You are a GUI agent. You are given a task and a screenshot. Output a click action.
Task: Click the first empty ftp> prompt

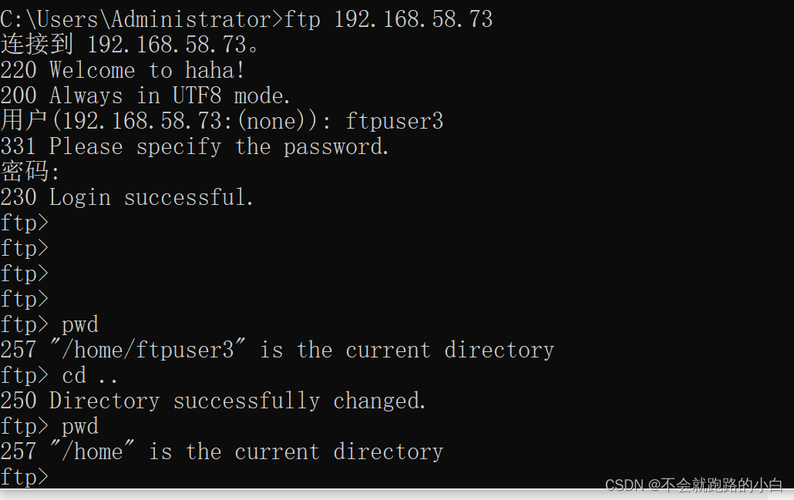[24, 223]
